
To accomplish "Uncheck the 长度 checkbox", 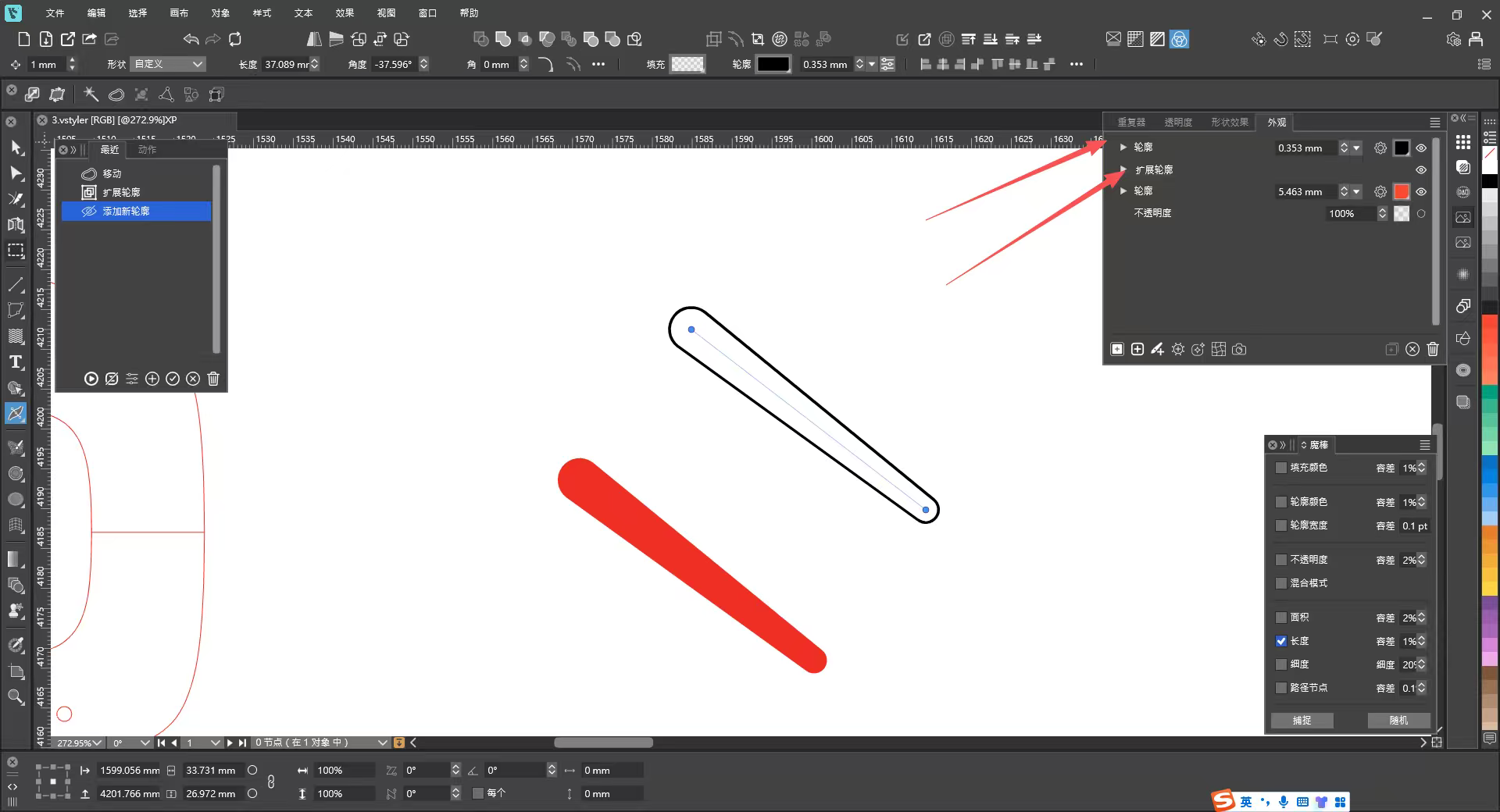I will pyautogui.click(x=1281, y=641).
